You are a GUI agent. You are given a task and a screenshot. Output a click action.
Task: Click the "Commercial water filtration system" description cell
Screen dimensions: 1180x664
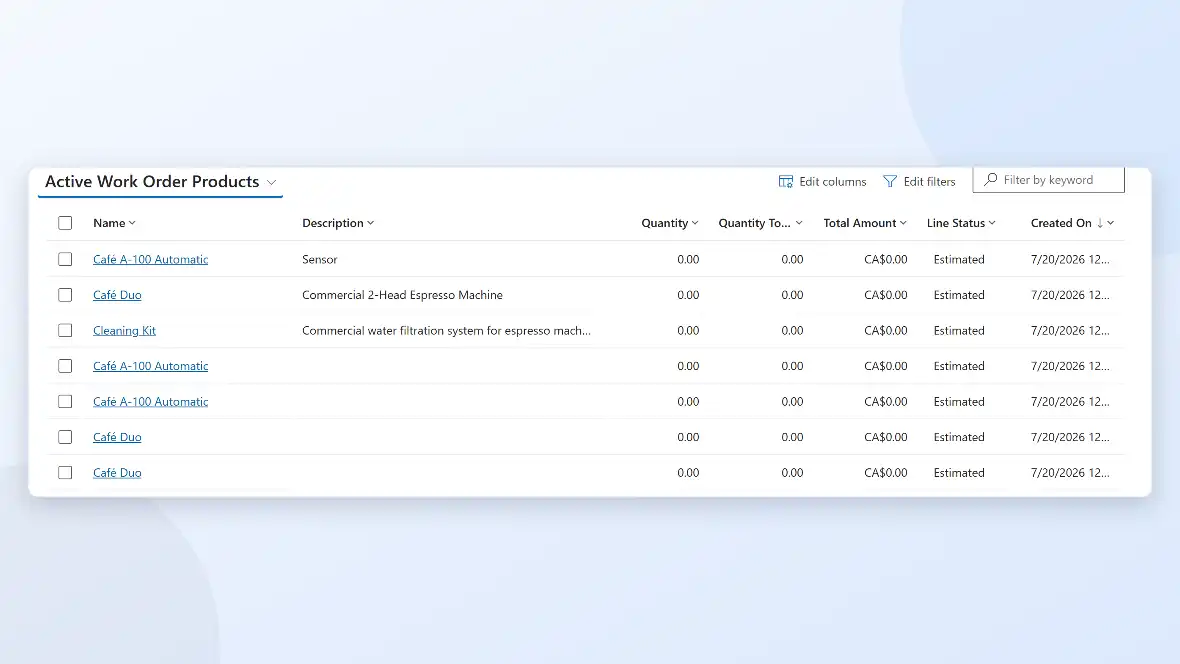click(x=446, y=330)
